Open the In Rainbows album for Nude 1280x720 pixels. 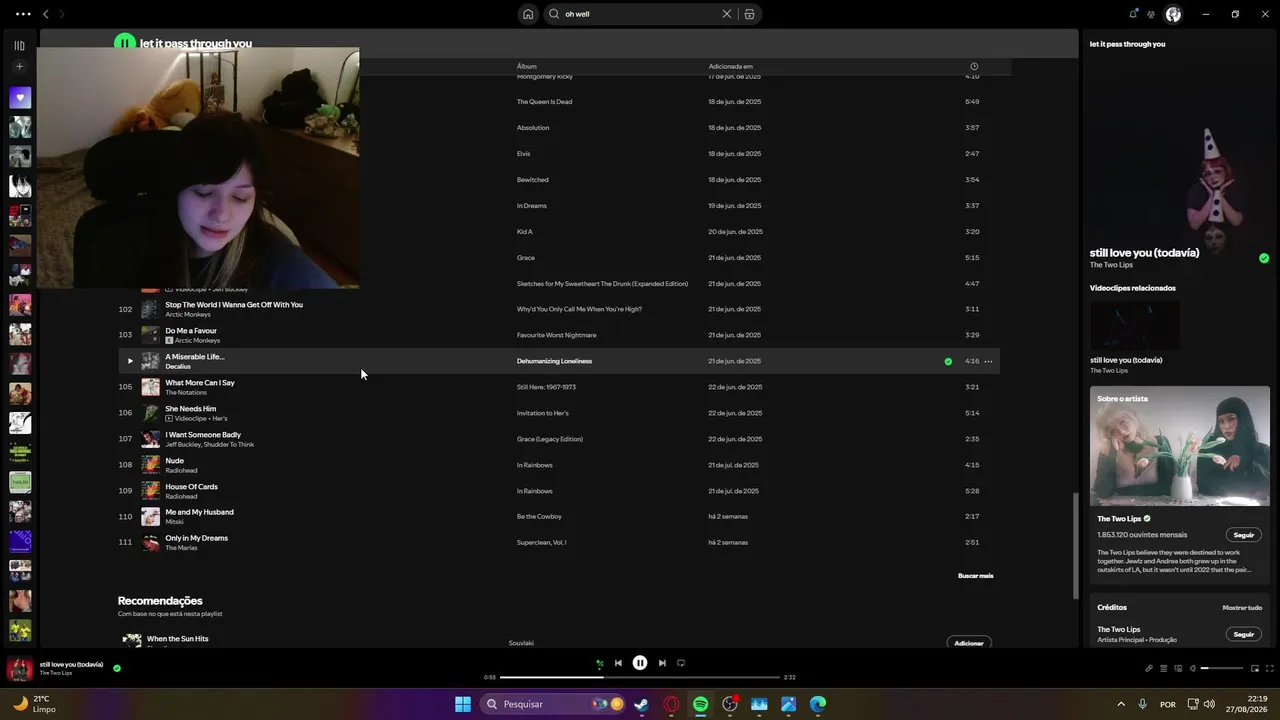tap(534, 465)
